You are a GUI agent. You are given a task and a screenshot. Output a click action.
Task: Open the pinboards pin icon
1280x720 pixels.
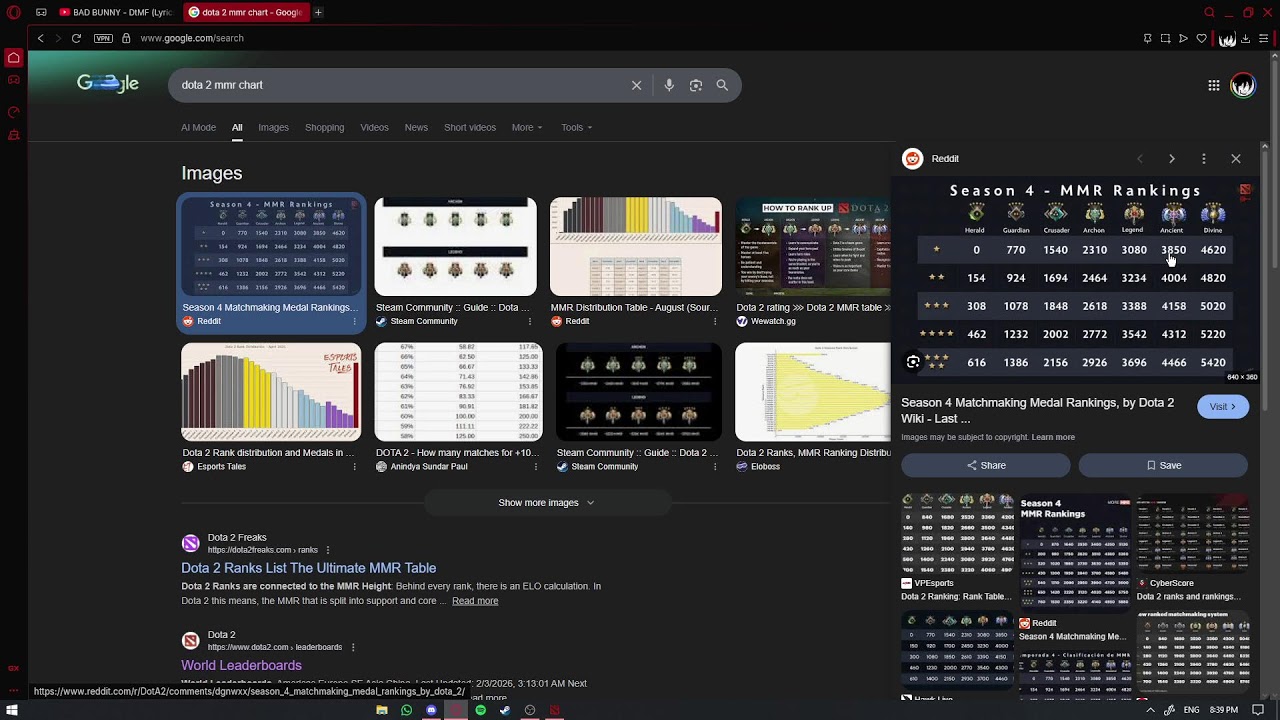click(1147, 38)
